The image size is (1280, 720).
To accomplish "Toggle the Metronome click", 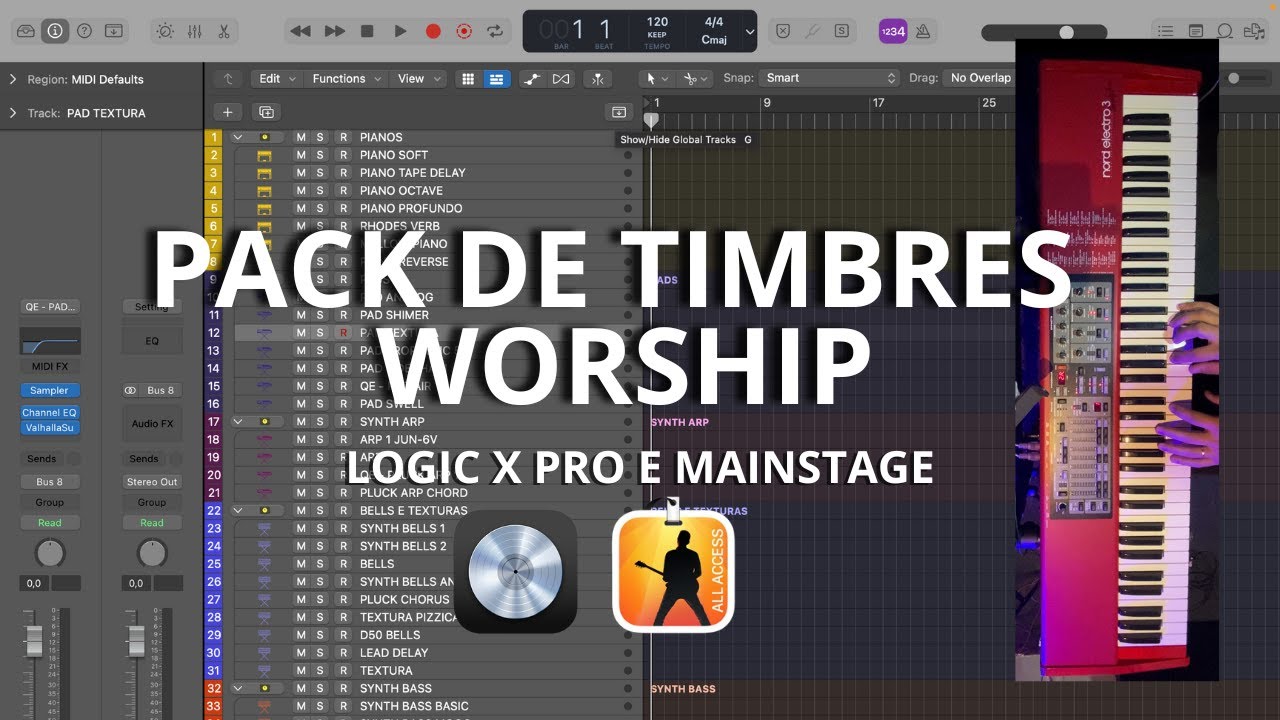I will click(922, 31).
